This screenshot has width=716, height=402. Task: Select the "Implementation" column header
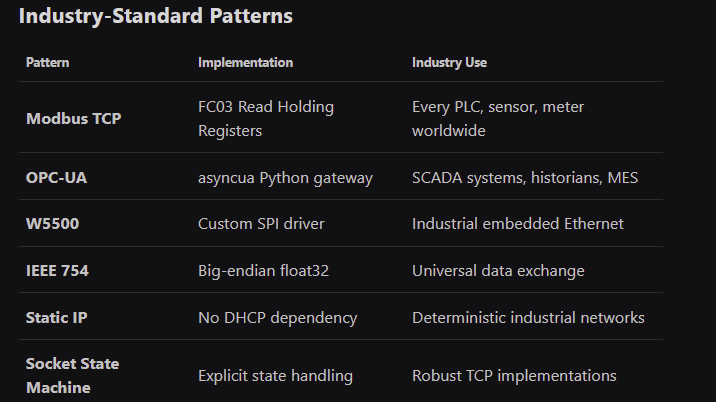click(x=245, y=63)
